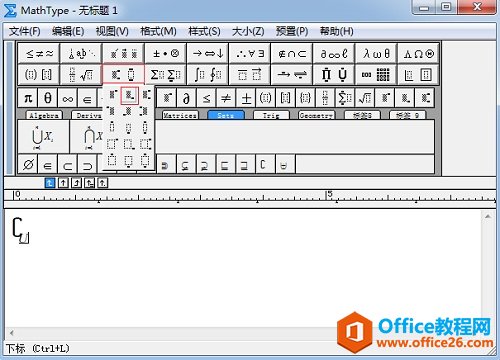Select the second tab stop type button

63,183
